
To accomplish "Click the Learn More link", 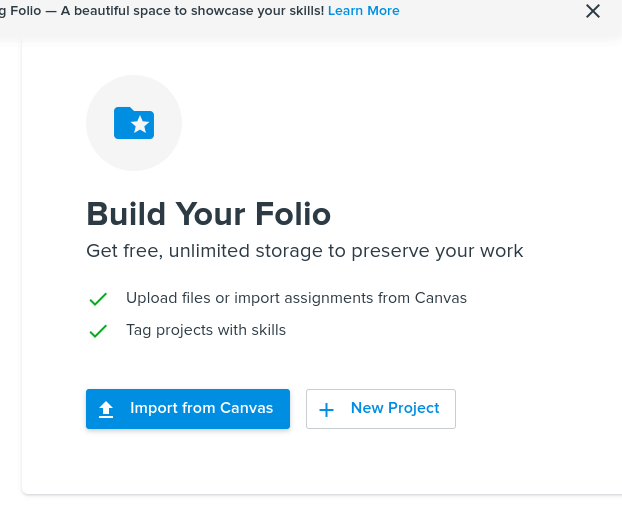I will point(363,11).
